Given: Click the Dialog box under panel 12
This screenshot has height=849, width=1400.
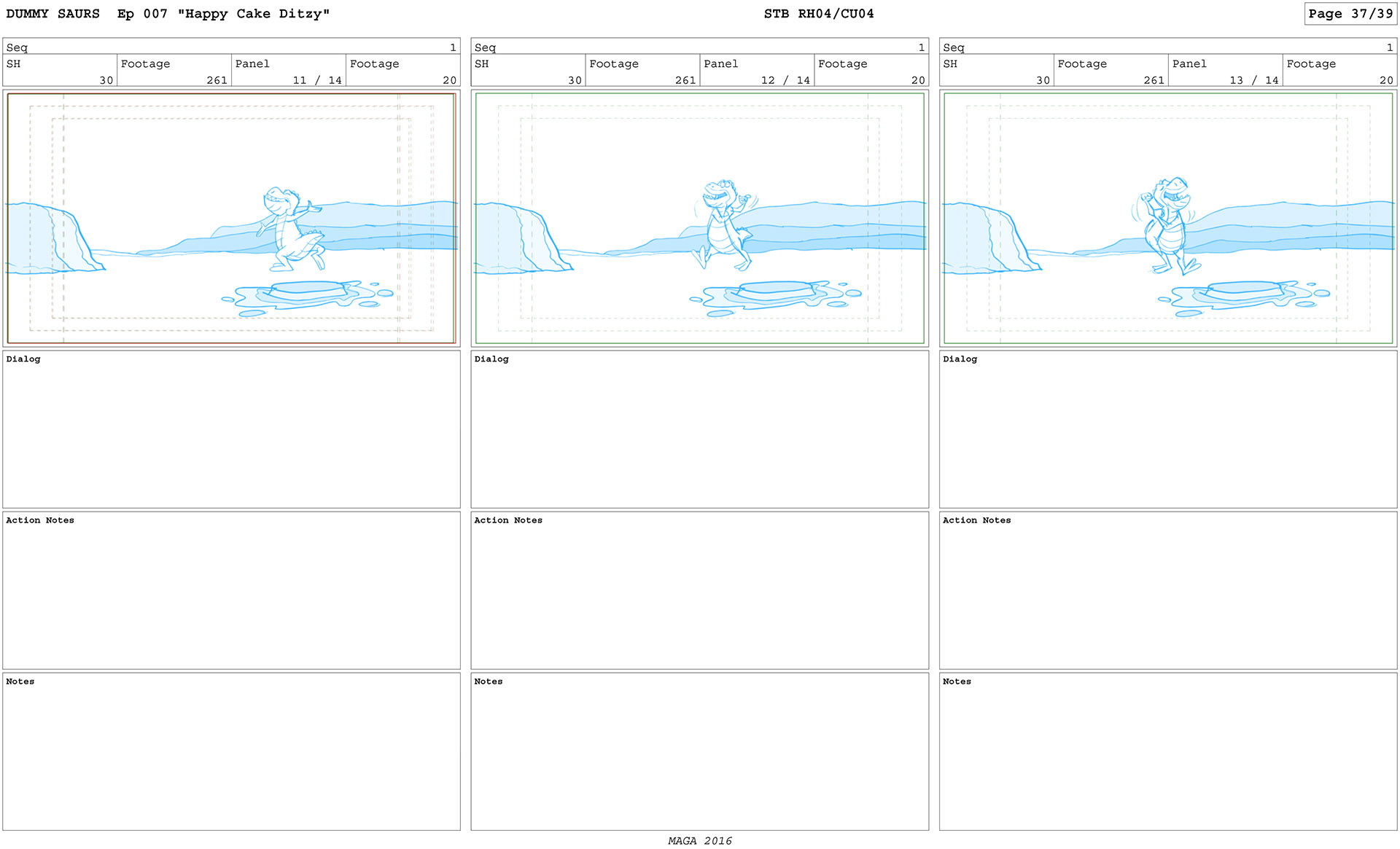Looking at the screenshot, I should pos(700,429).
